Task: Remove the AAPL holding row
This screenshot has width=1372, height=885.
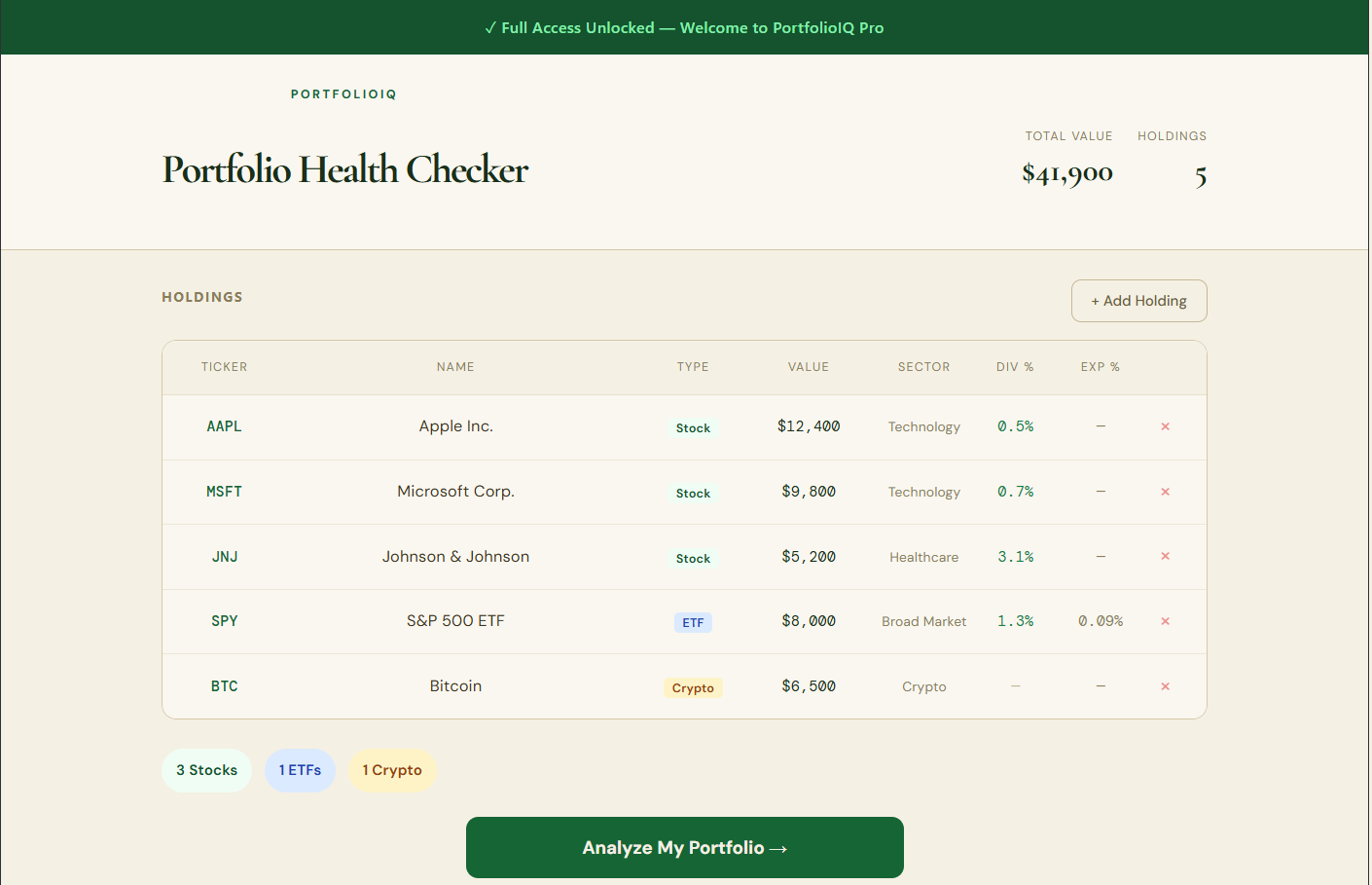Action: [x=1165, y=426]
